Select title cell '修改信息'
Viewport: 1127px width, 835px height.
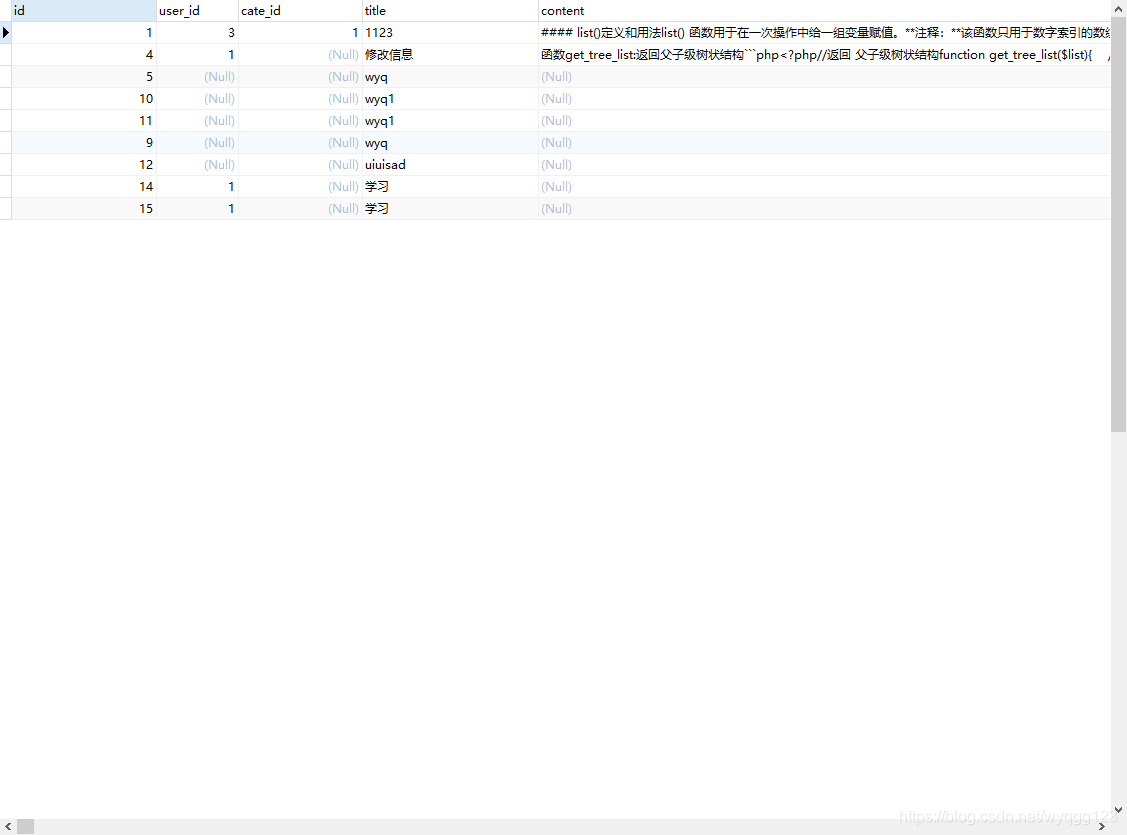(x=450, y=55)
